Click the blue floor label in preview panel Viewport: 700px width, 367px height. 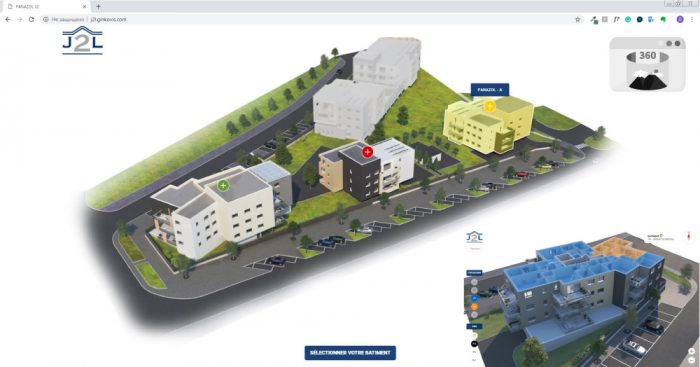click(474, 273)
